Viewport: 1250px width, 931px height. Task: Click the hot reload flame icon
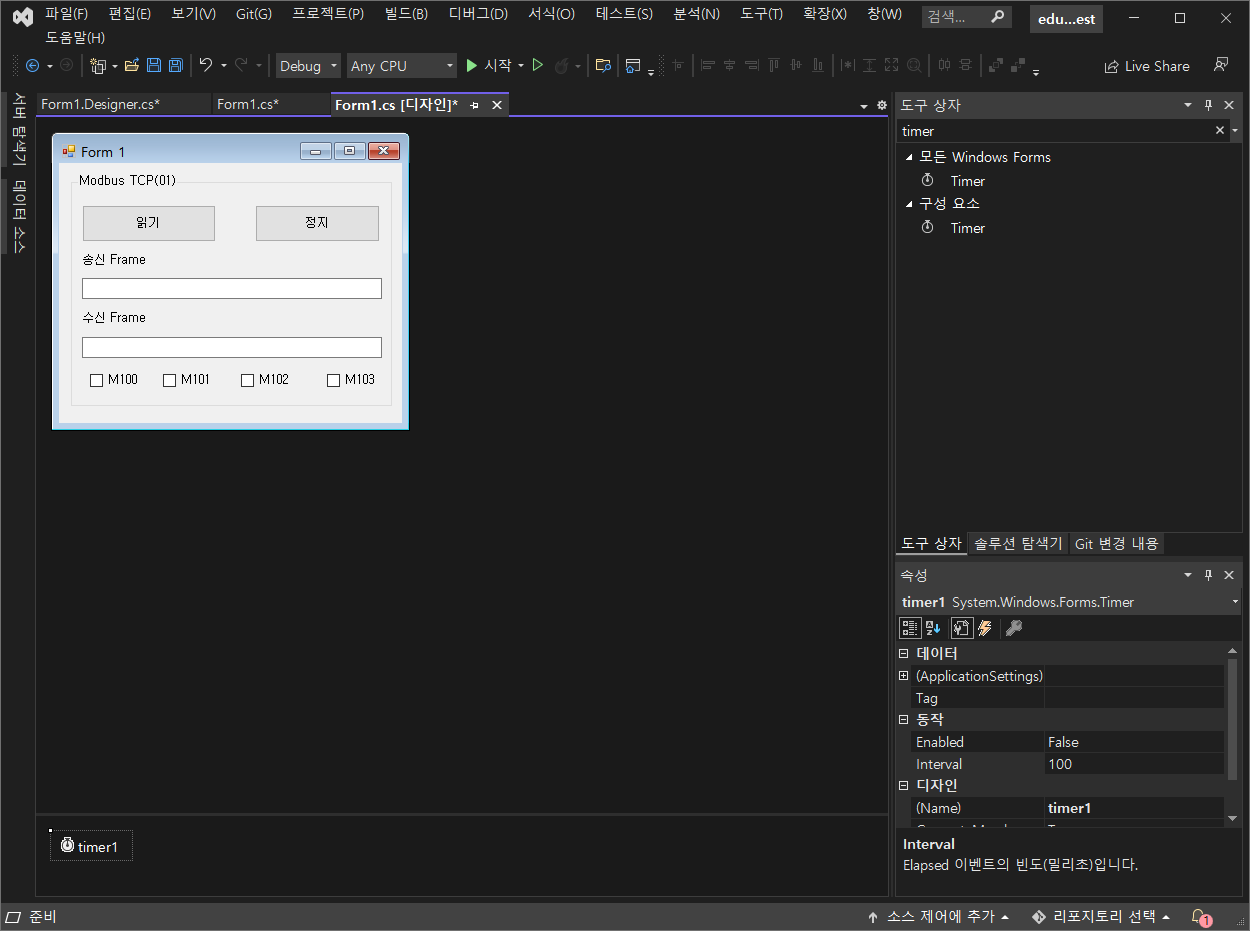(562, 66)
